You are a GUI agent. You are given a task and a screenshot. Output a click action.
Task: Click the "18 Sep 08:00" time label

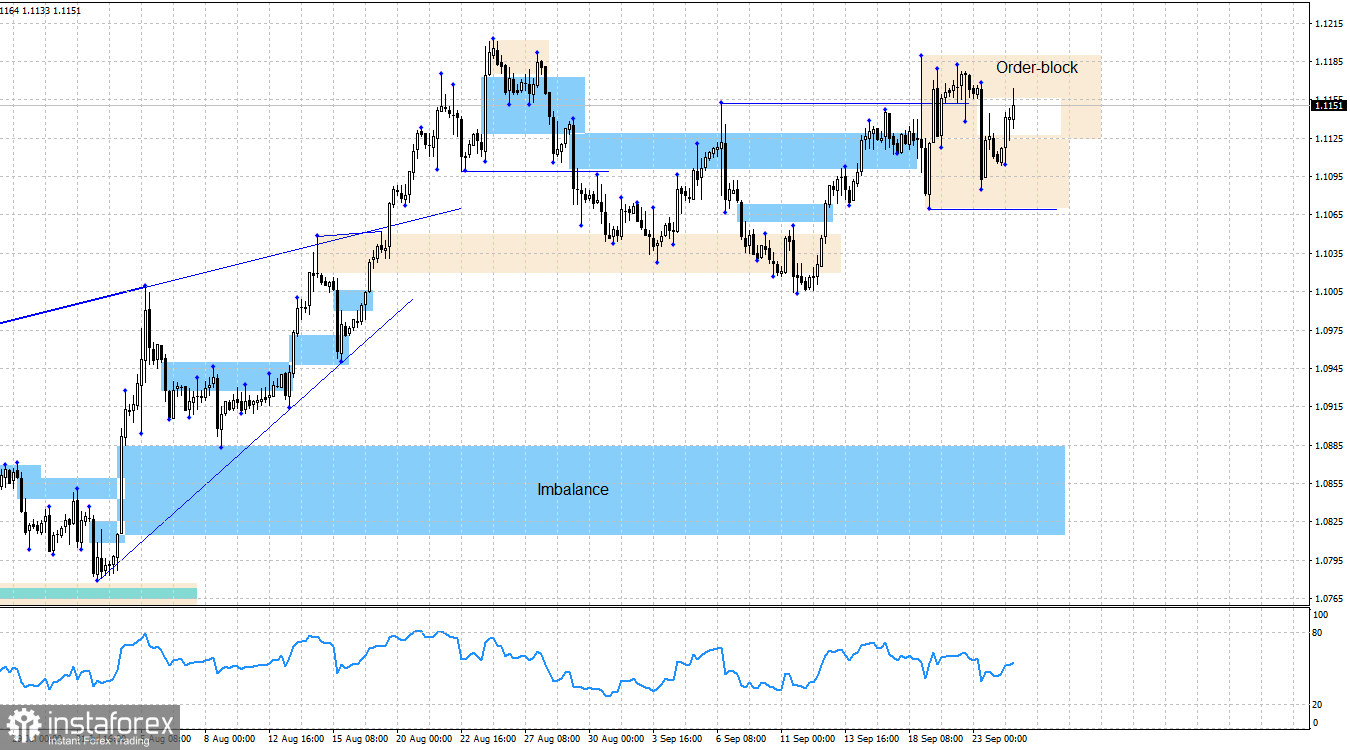(x=936, y=739)
